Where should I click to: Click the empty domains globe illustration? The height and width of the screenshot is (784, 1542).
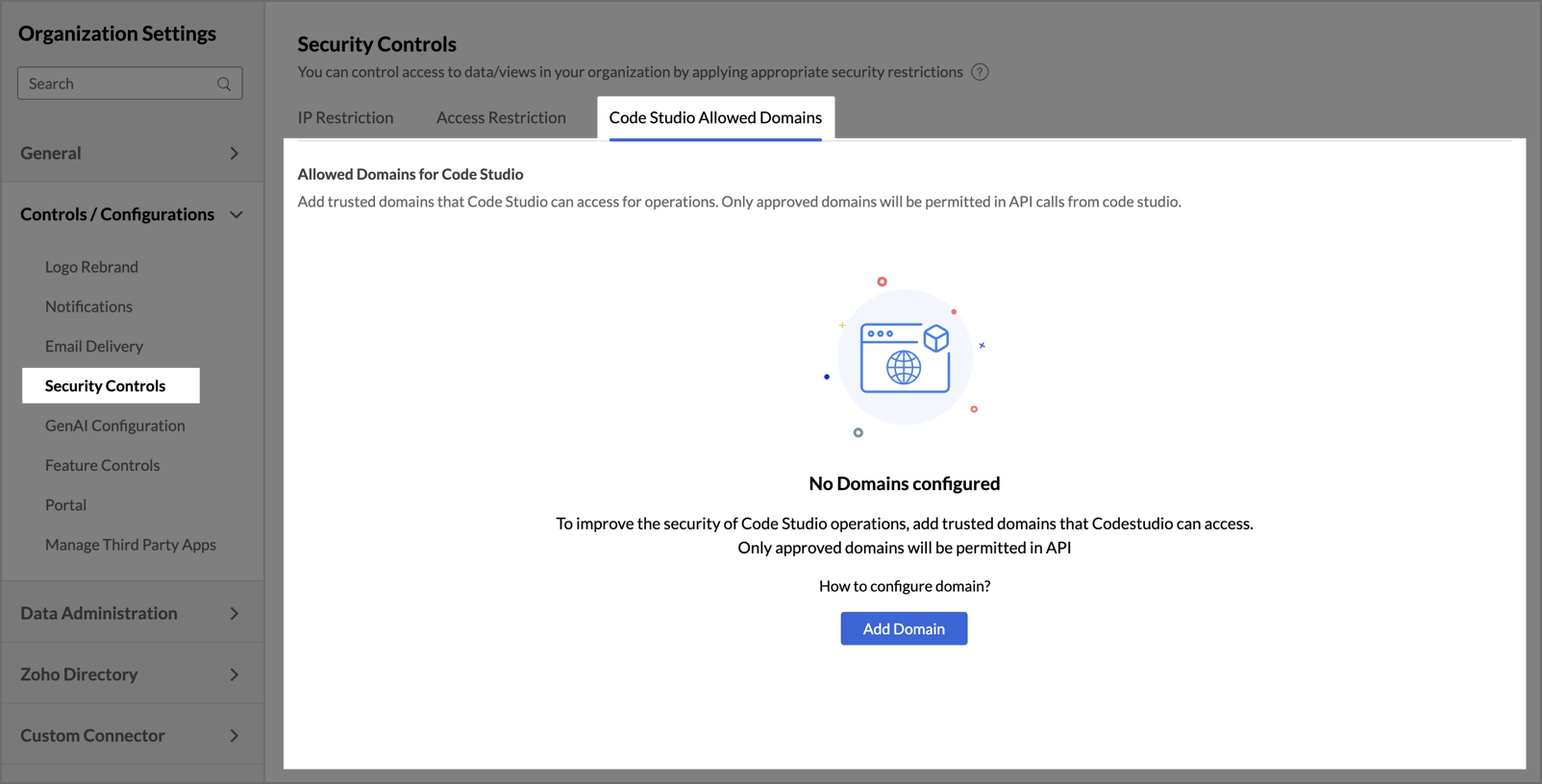(x=905, y=357)
